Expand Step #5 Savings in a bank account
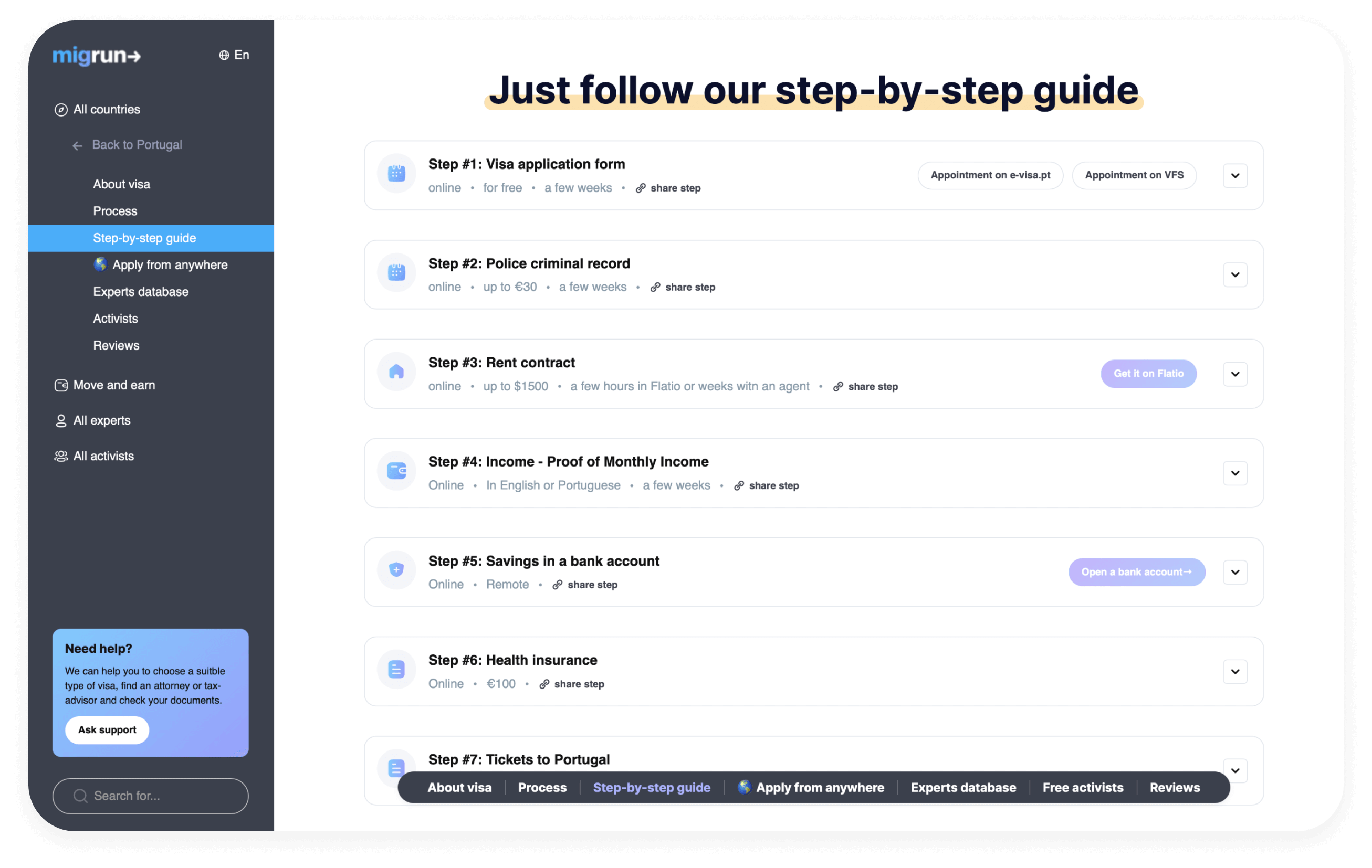 pyautogui.click(x=1234, y=572)
